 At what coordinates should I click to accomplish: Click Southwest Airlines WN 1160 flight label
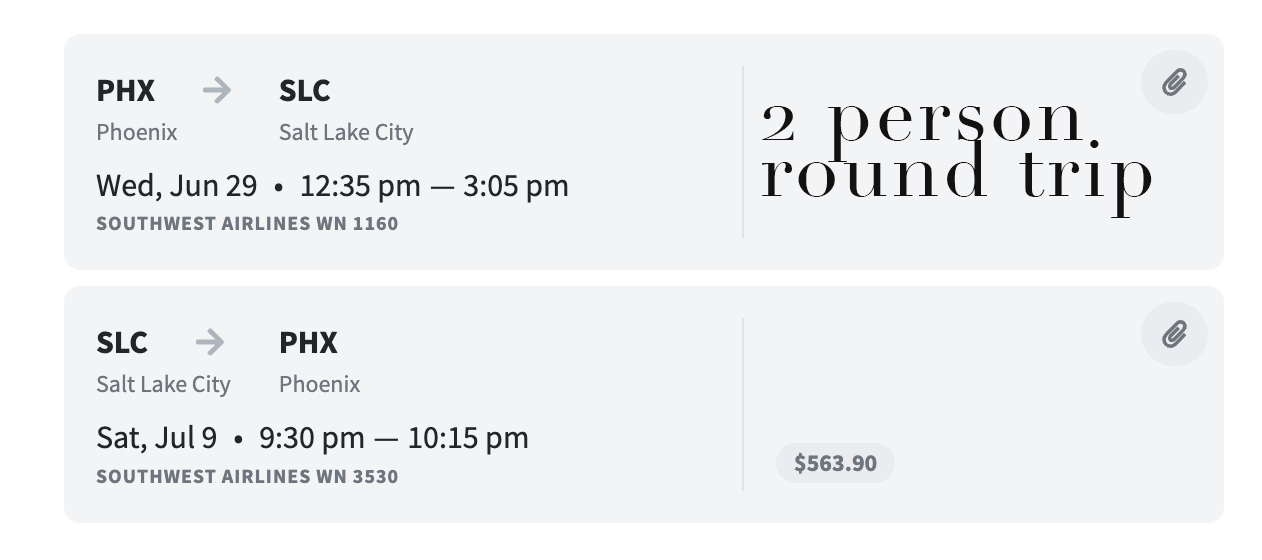pyautogui.click(x=247, y=224)
